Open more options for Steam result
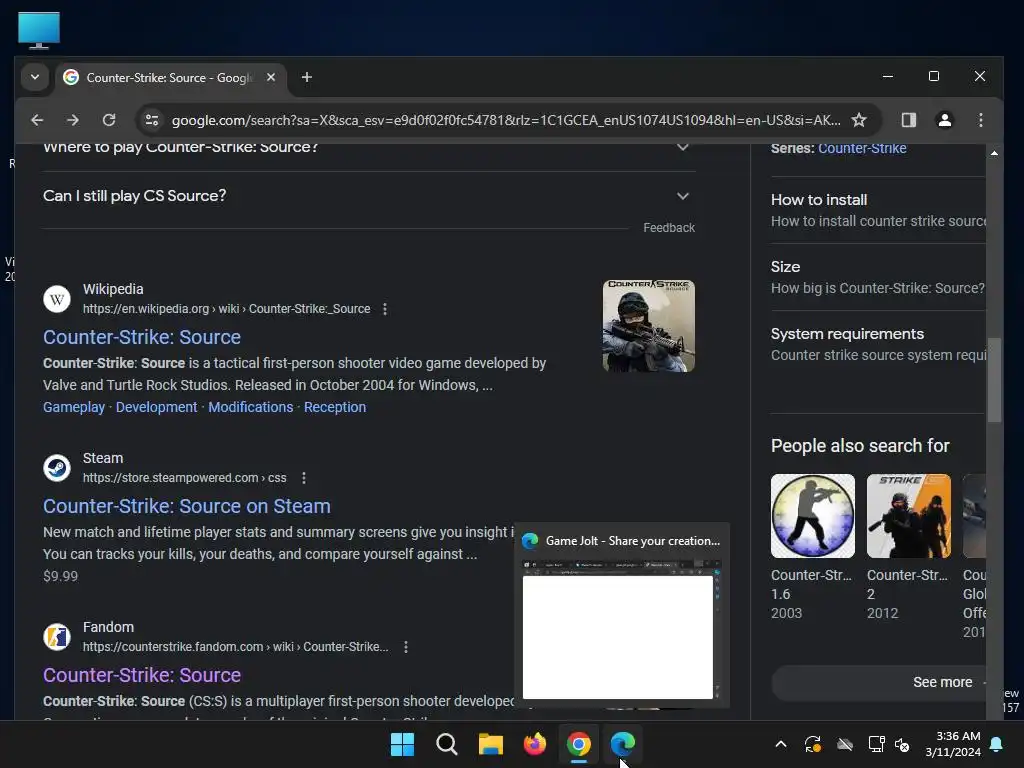This screenshot has width=1024, height=768. 304,478
